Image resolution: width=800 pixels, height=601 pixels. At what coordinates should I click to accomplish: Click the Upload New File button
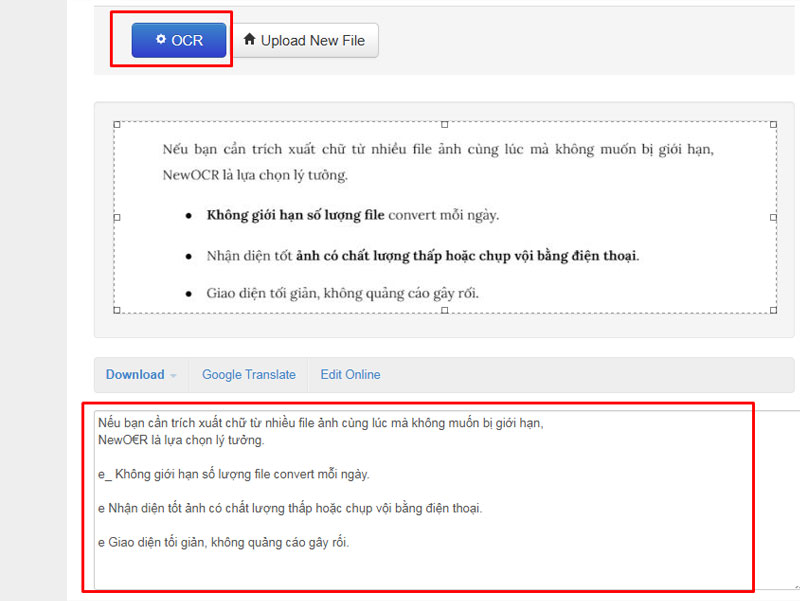click(305, 41)
